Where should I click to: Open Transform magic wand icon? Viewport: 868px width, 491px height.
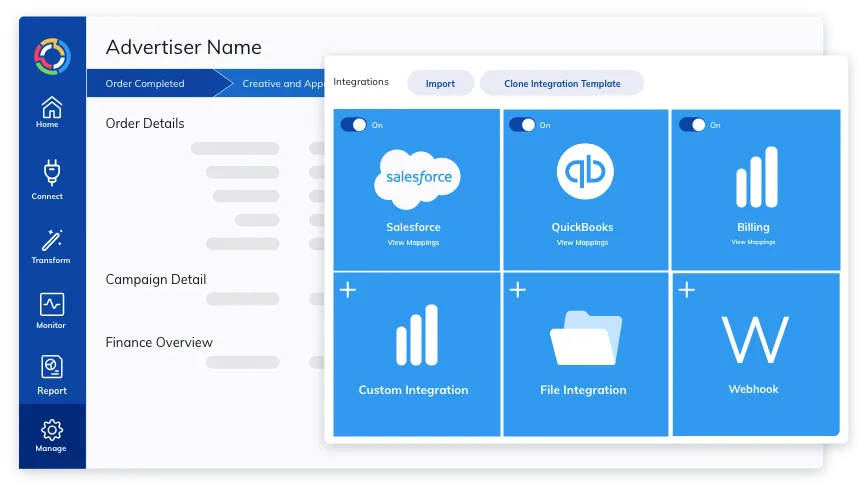coord(52,240)
